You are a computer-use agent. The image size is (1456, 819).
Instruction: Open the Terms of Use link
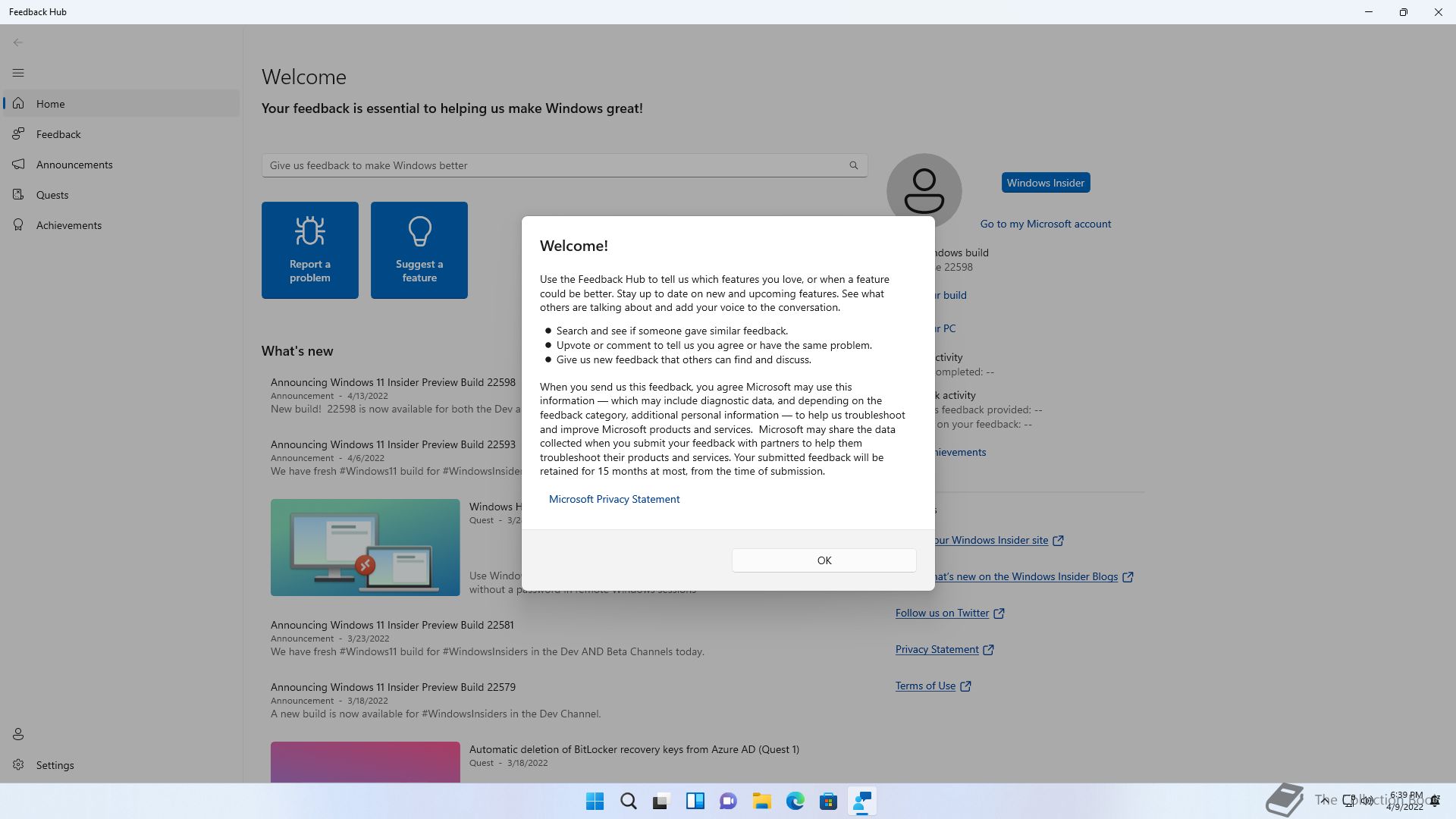point(925,686)
